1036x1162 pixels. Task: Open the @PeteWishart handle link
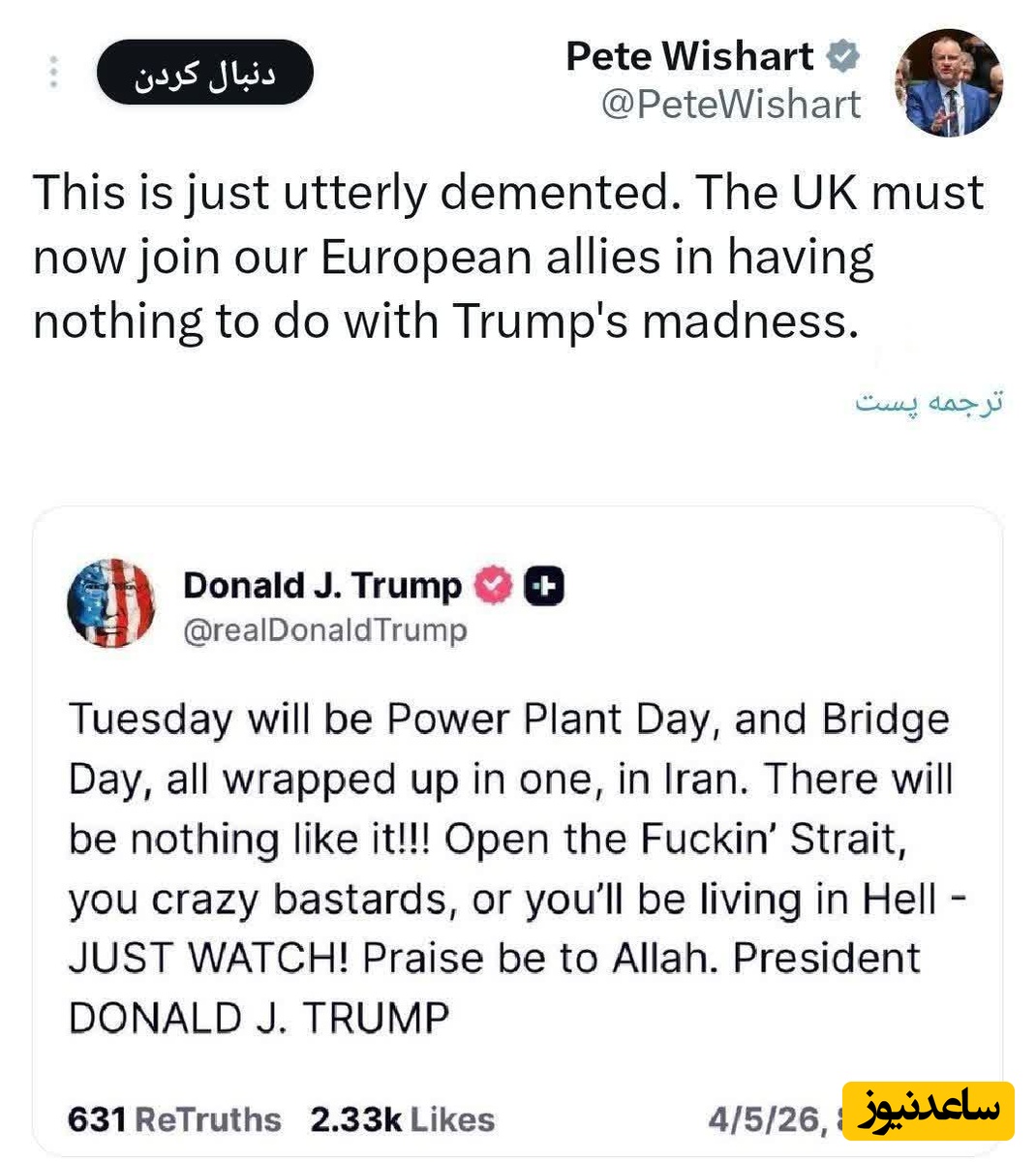click(x=731, y=105)
